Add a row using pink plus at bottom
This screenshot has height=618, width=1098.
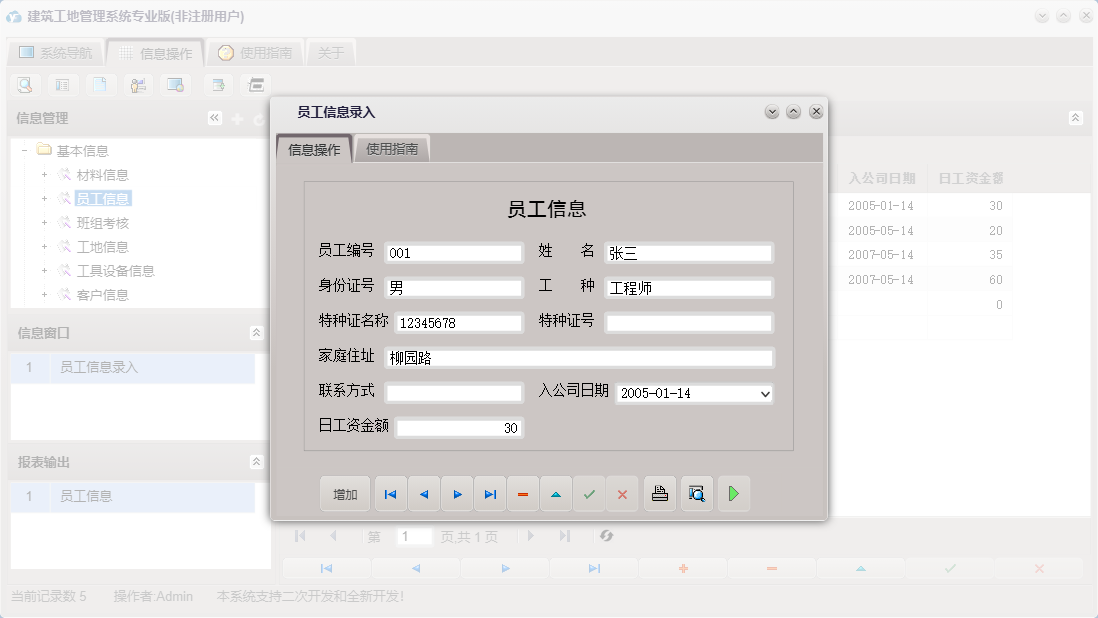[x=683, y=566]
